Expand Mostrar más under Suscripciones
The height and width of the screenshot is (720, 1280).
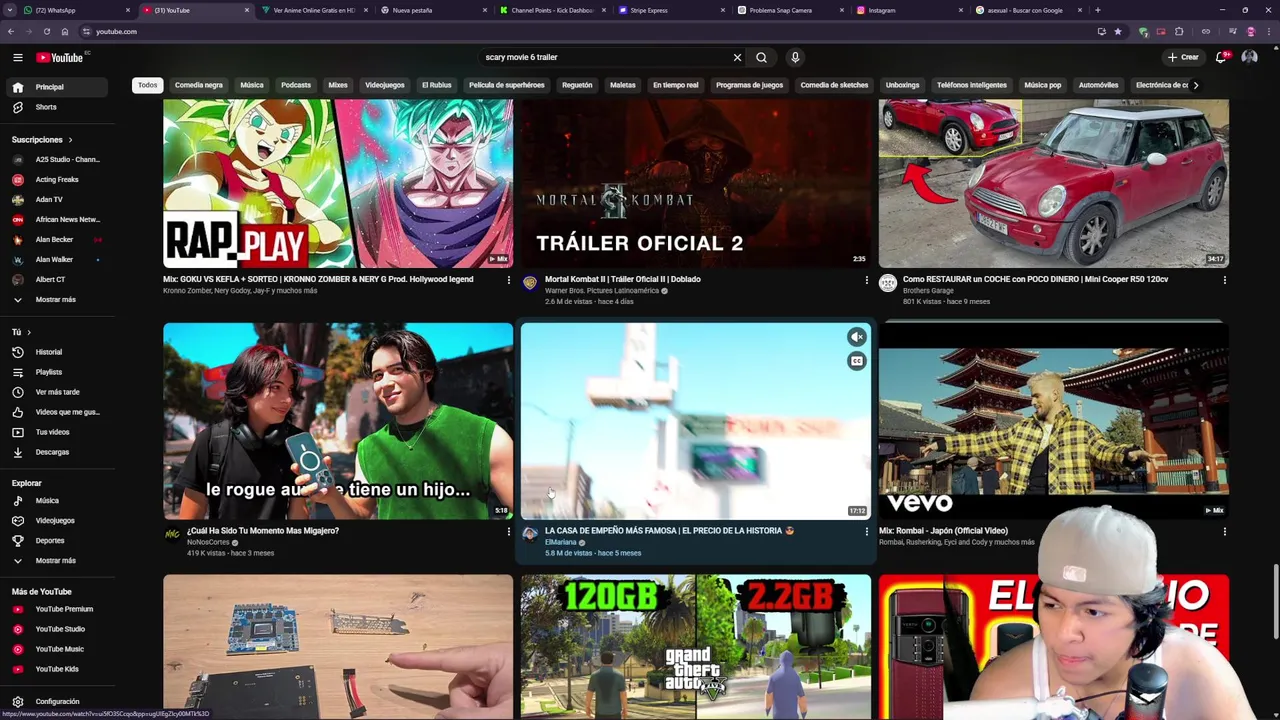coord(58,299)
